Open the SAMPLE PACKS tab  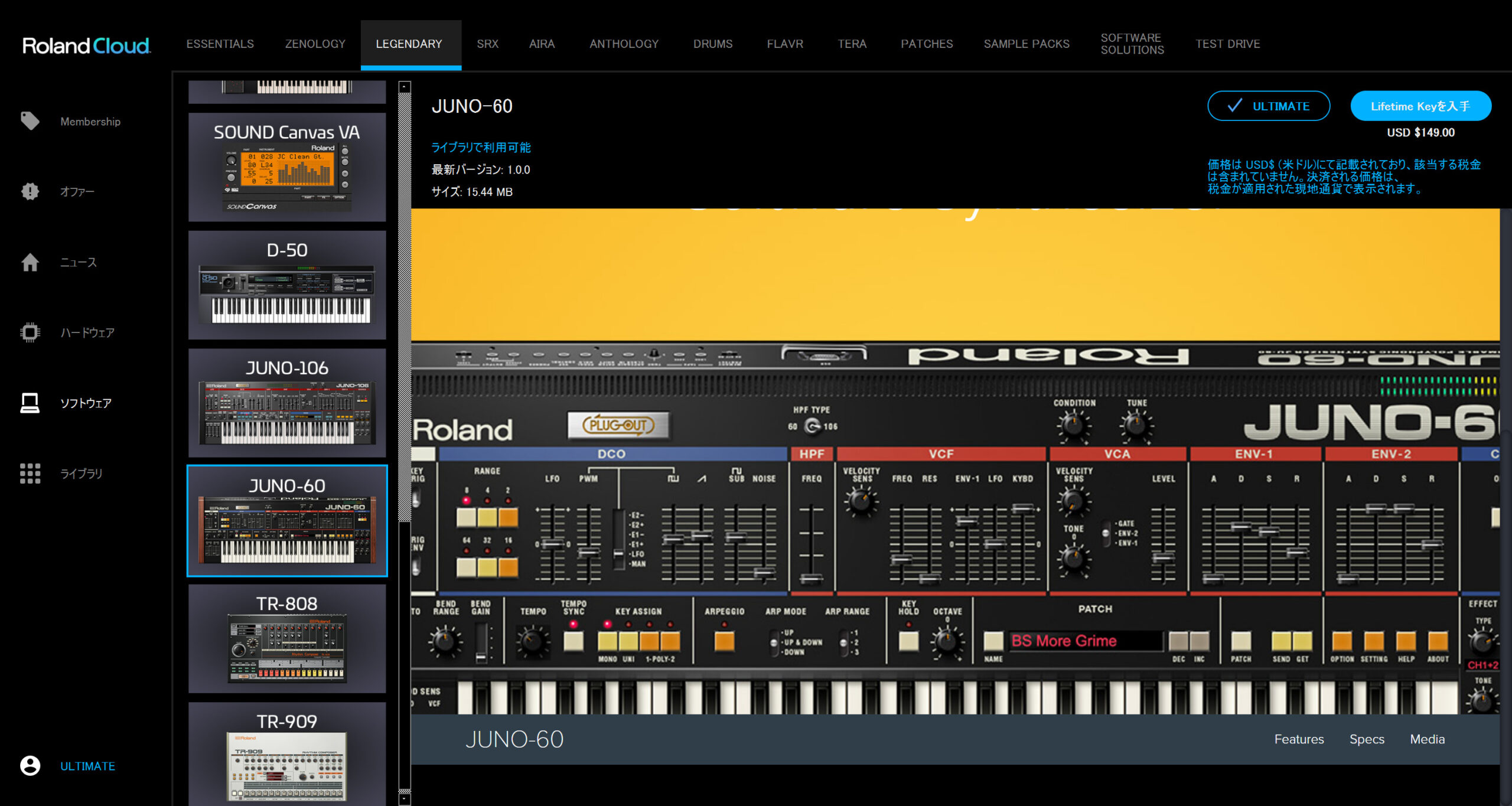point(1026,44)
